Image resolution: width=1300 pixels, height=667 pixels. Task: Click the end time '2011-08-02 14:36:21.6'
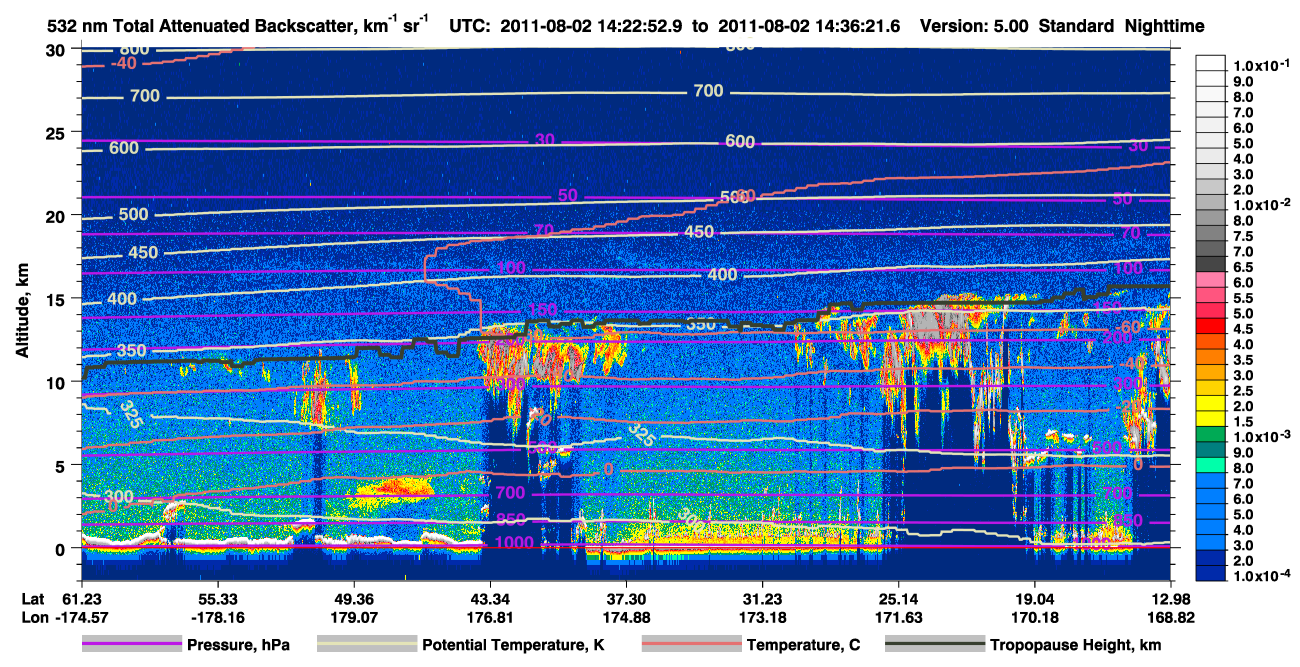(x=810, y=26)
